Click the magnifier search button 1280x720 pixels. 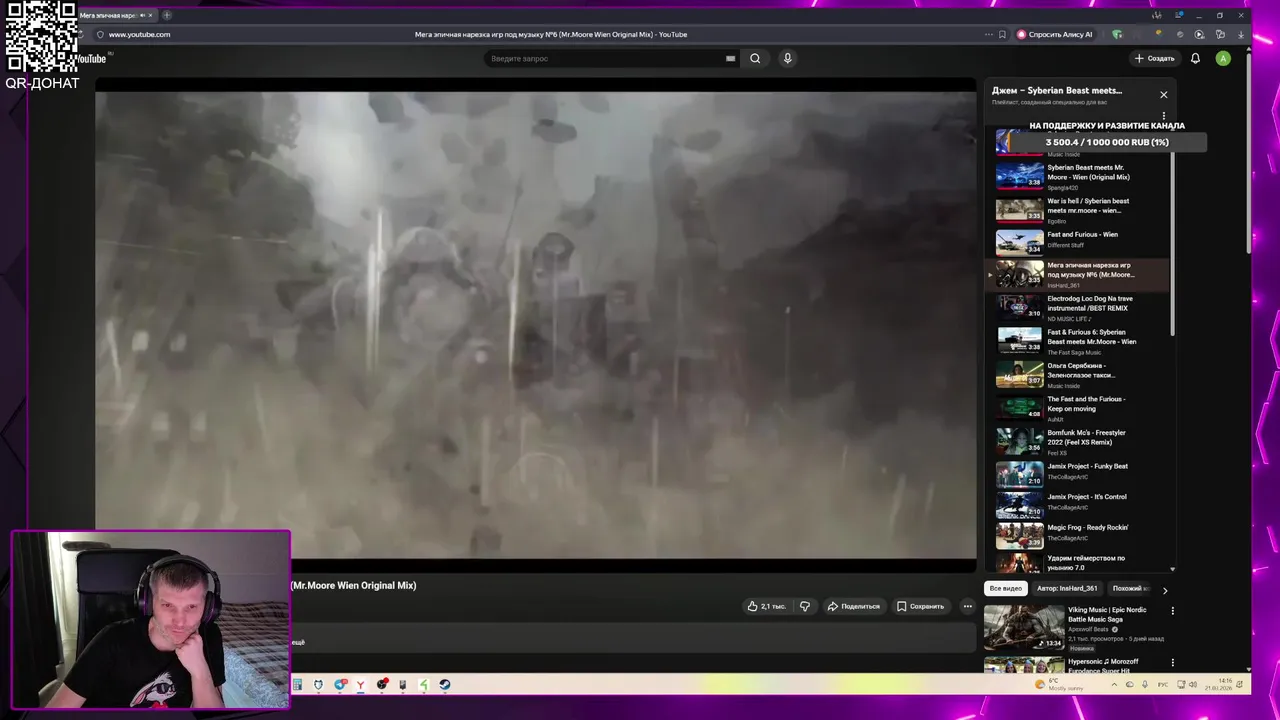pyautogui.click(x=755, y=58)
